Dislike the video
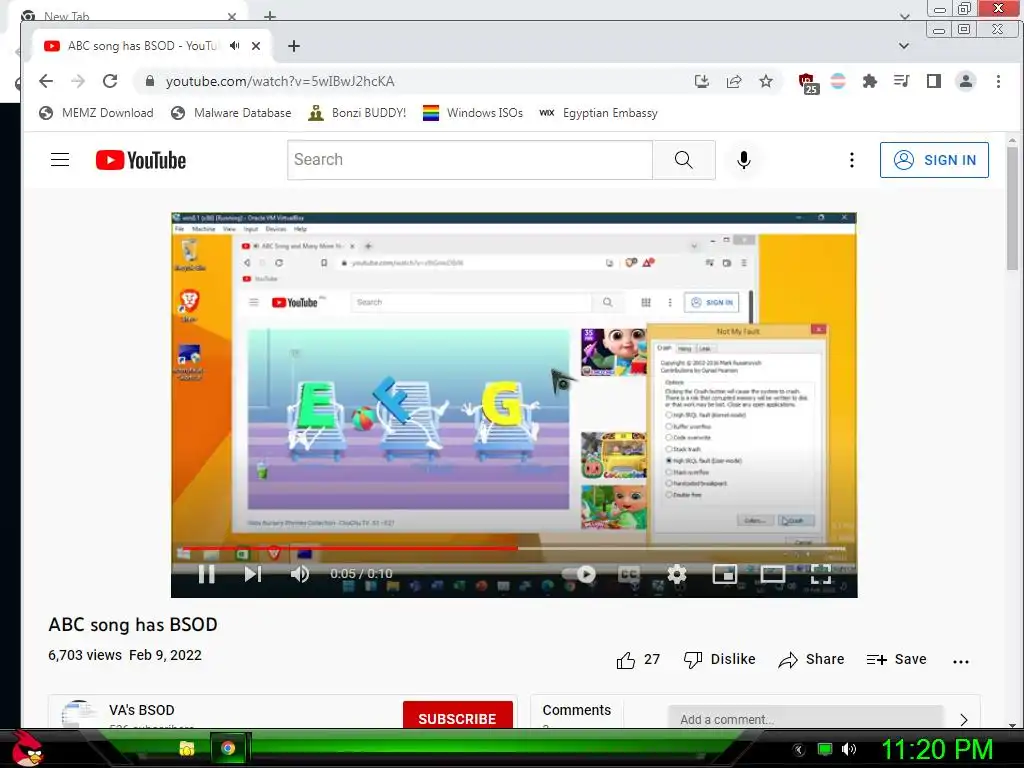The height and width of the screenshot is (768, 1024). (x=719, y=660)
